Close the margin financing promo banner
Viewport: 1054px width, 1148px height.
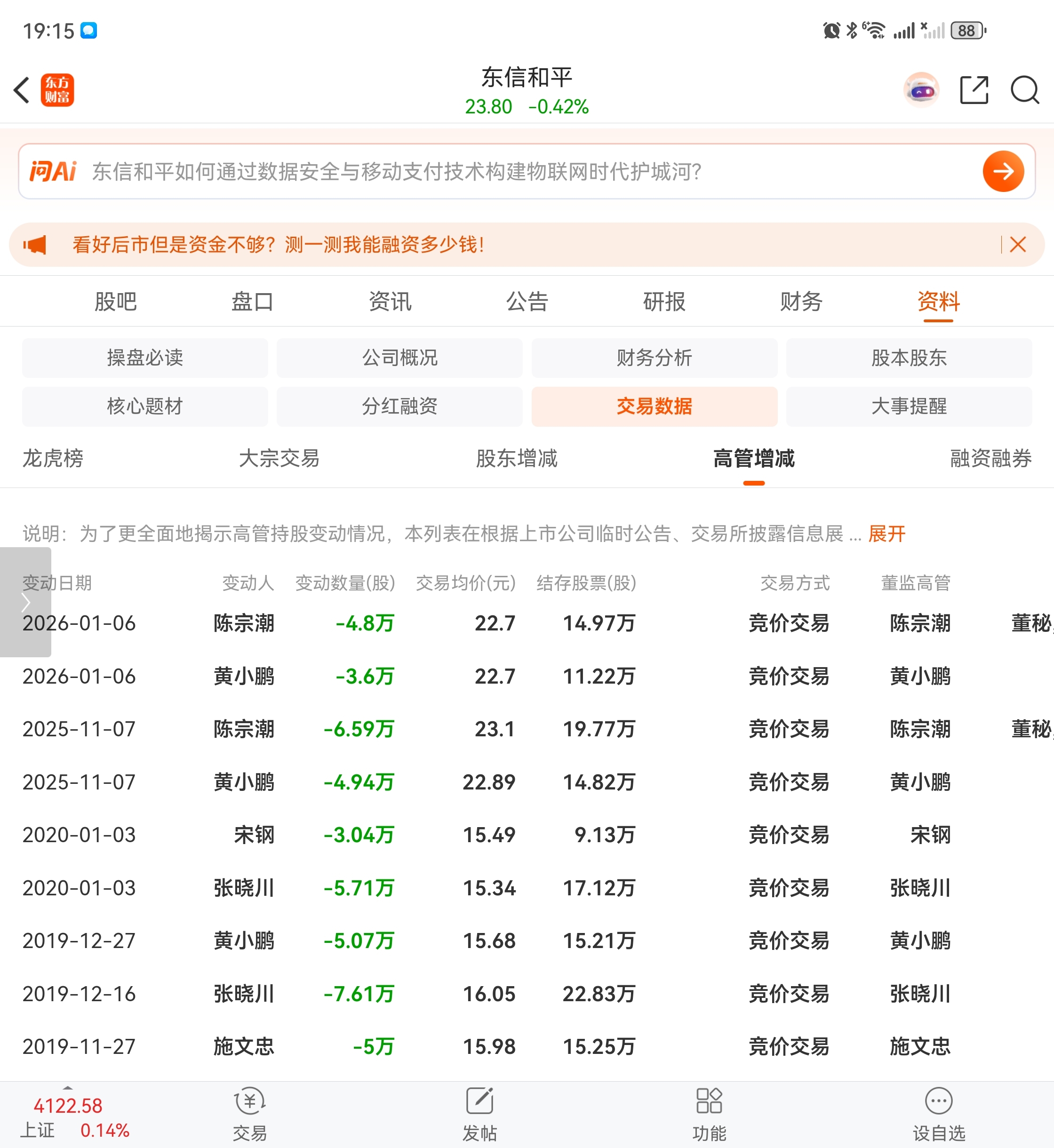pos(1017,245)
